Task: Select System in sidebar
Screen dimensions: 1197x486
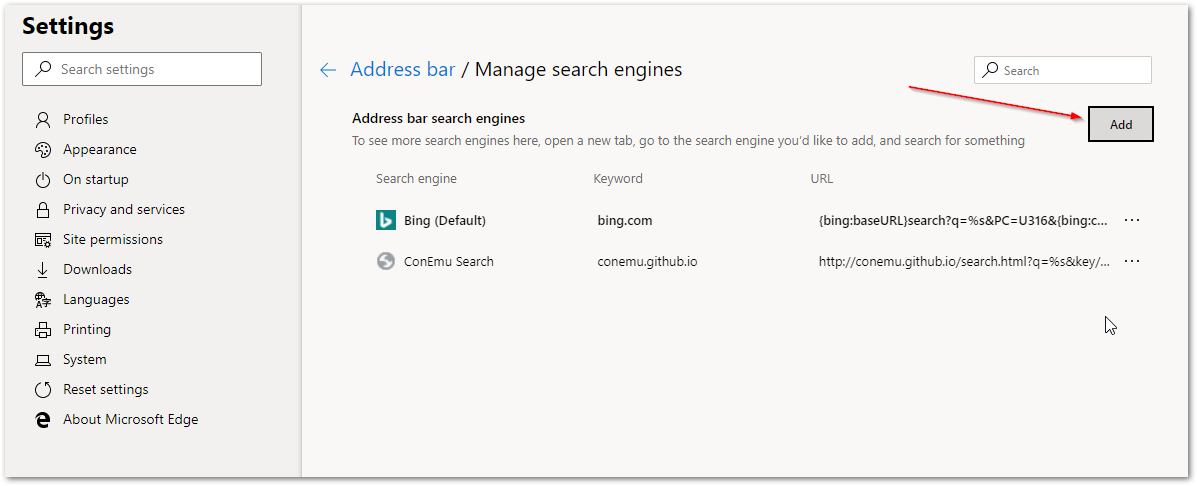Action: click(x=85, y=360)
